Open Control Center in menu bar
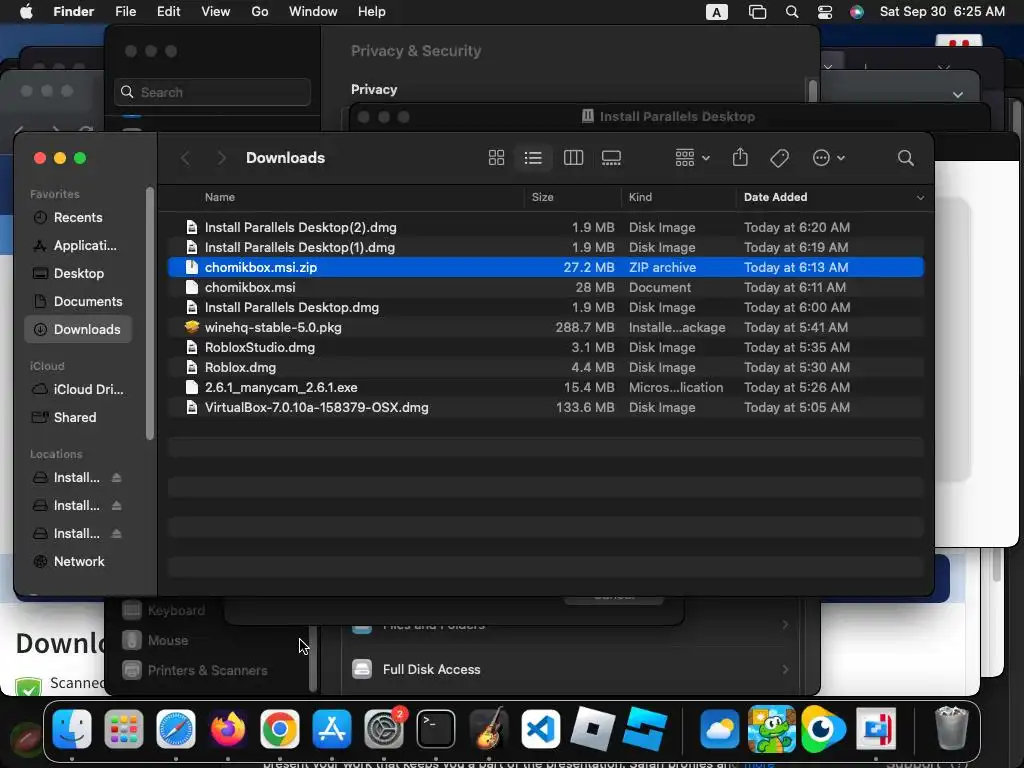 pos(825,12)
